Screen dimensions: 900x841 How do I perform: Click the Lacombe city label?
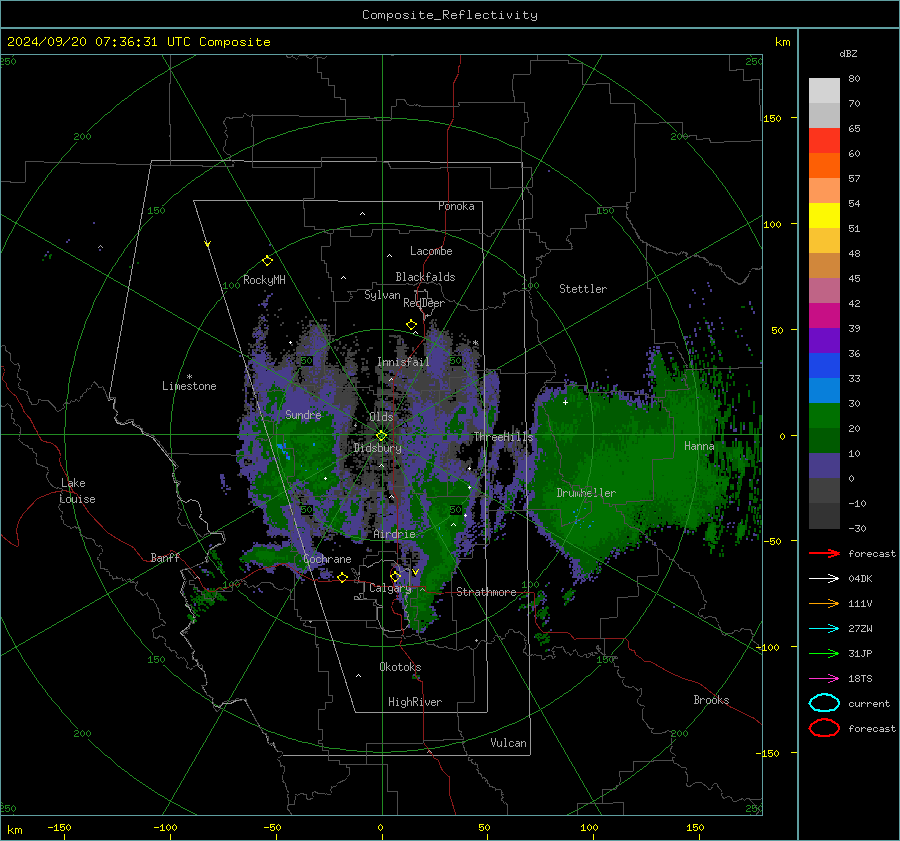tap(431, 251)
